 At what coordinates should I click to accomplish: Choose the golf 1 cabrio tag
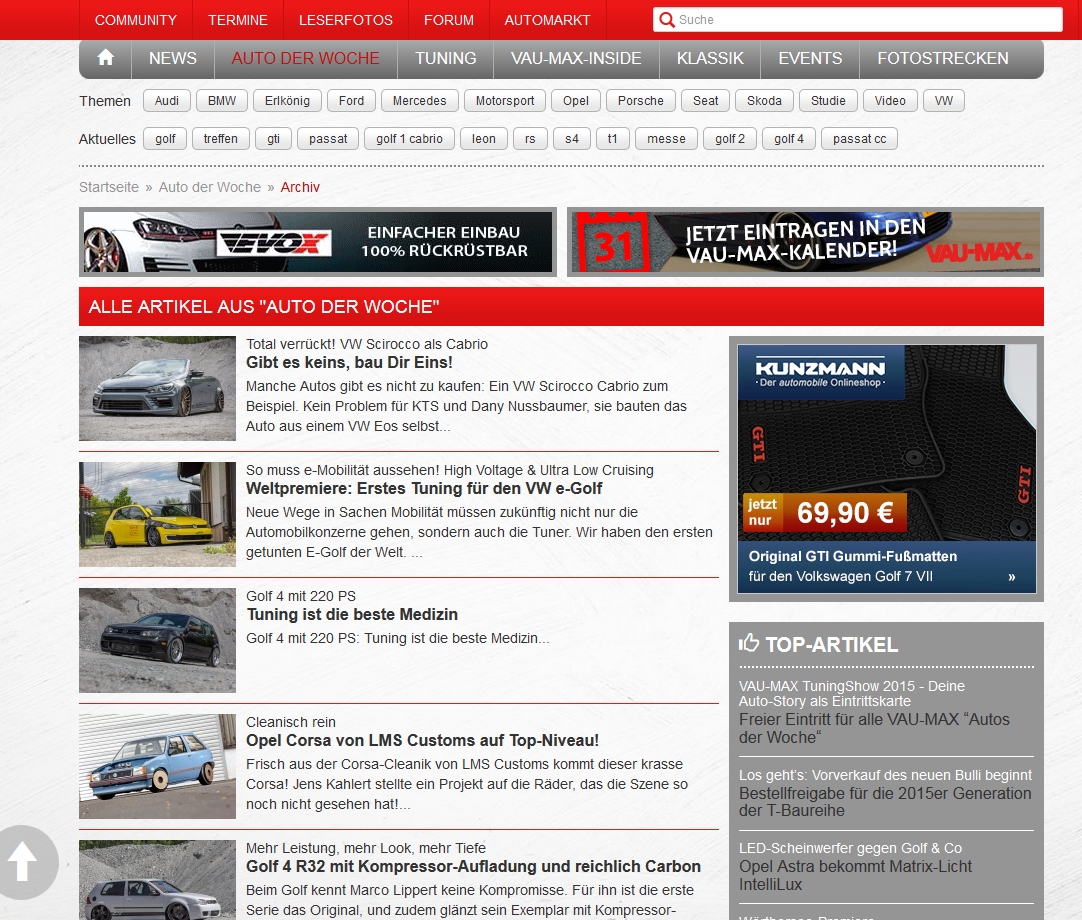click(409, 139)
